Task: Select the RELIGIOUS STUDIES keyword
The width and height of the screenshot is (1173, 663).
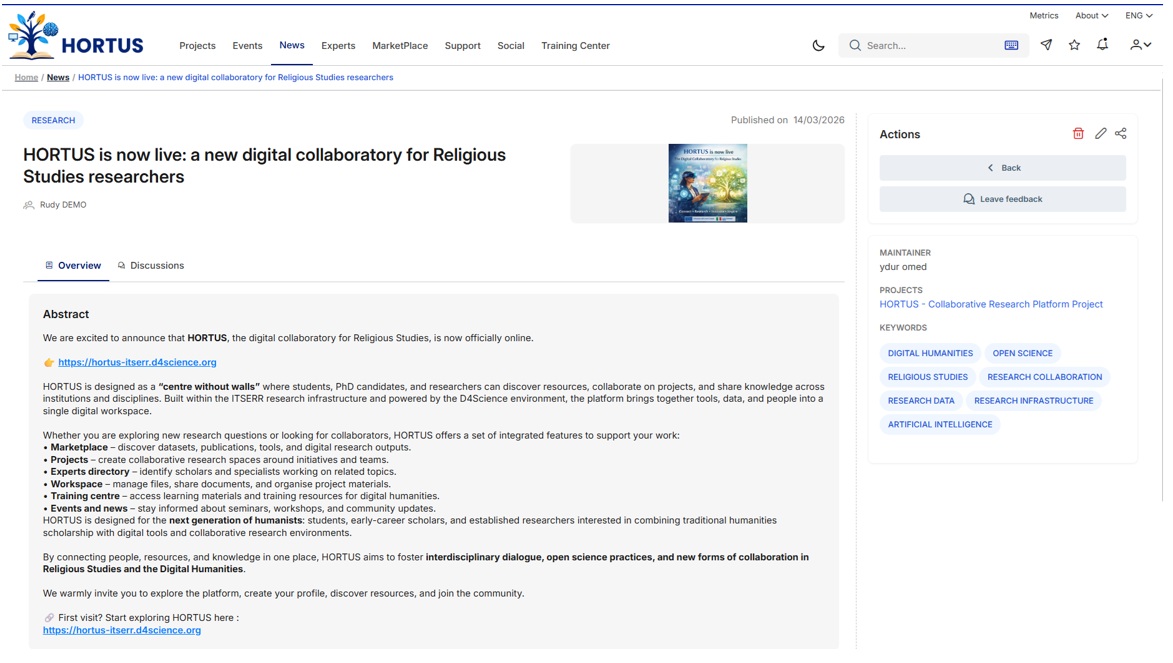Action: [928, 377]
